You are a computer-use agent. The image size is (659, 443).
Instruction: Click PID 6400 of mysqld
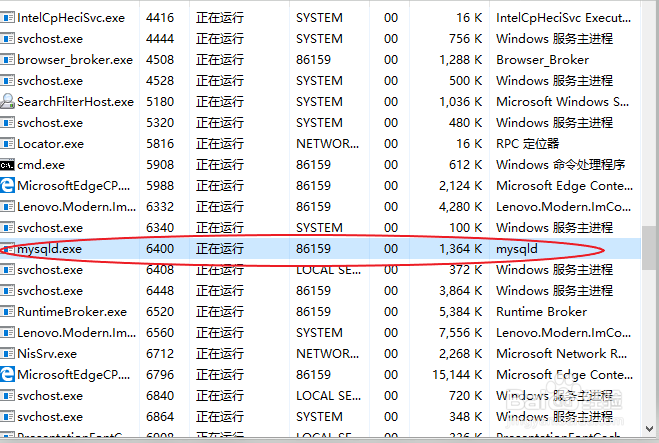coord(160,249)
